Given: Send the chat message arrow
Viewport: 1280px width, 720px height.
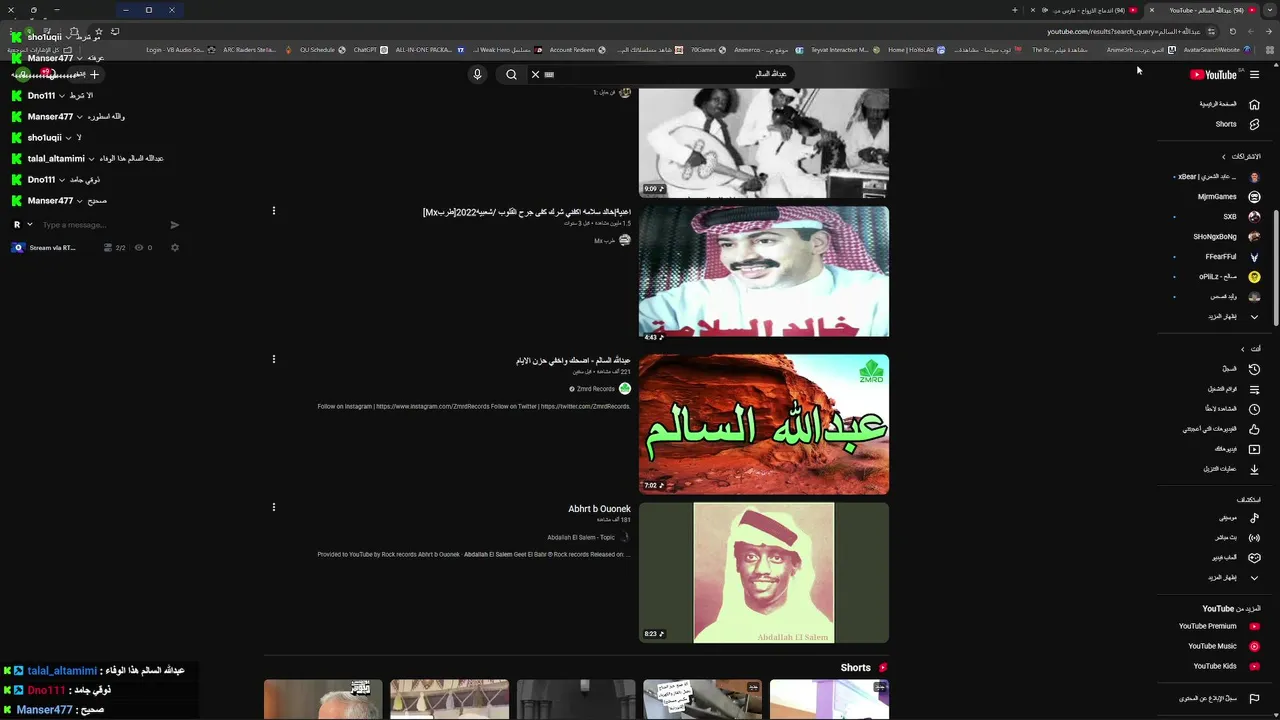Looking at the screenshot, I should pyautogui.click(x=174, y=225).
